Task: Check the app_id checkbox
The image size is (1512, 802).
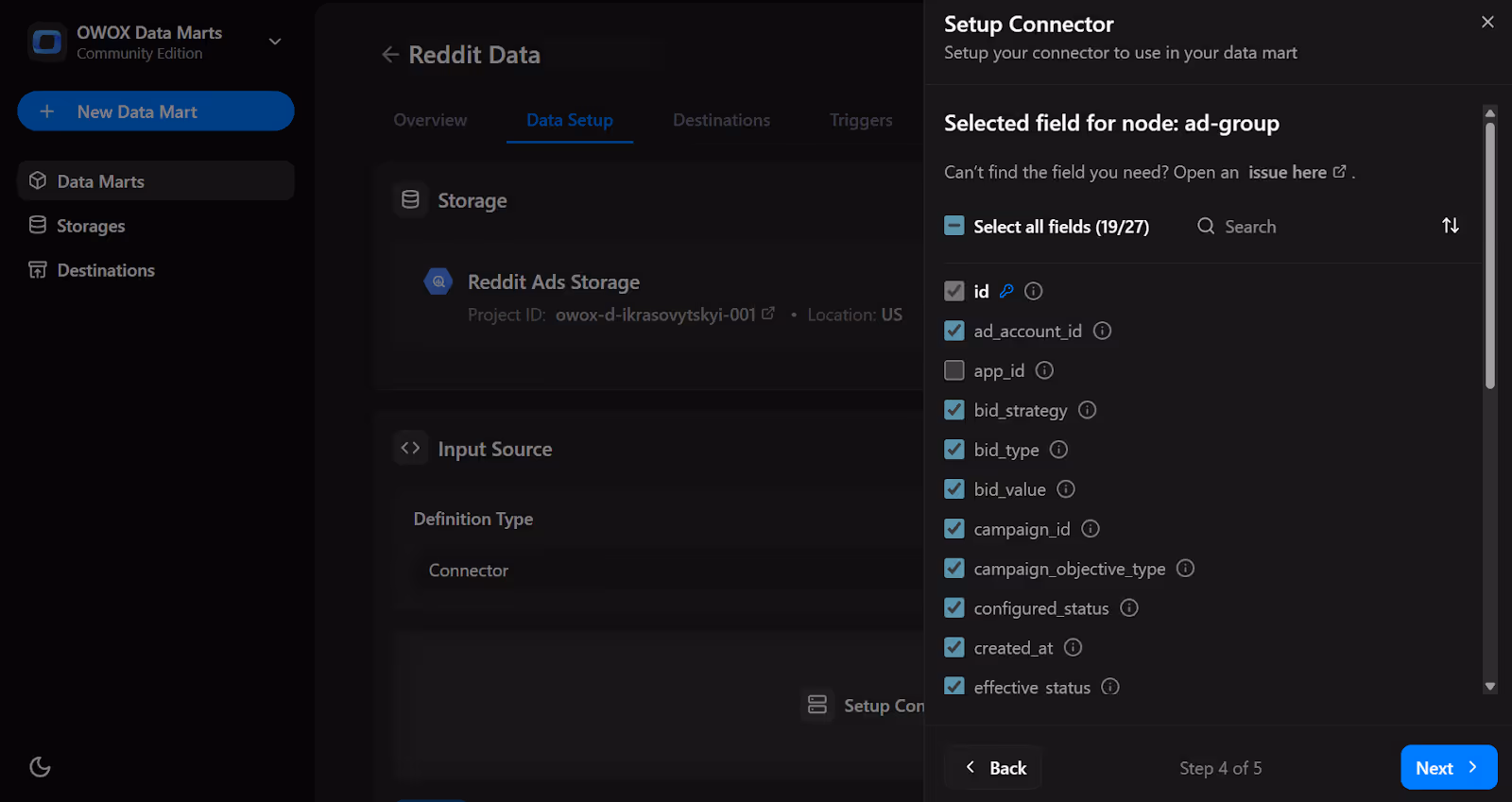Action: (x=954, y=370)
